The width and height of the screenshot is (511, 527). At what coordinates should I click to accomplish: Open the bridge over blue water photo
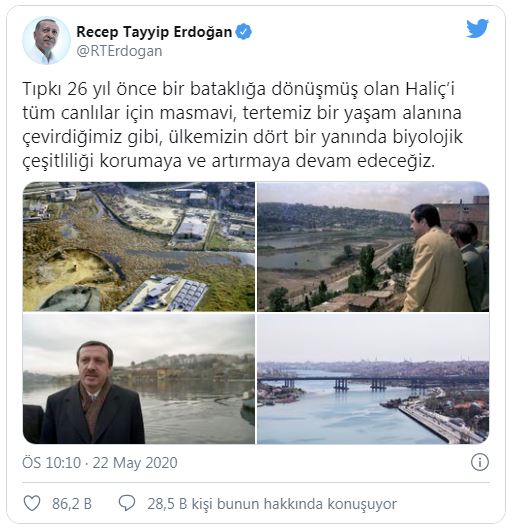373,379
